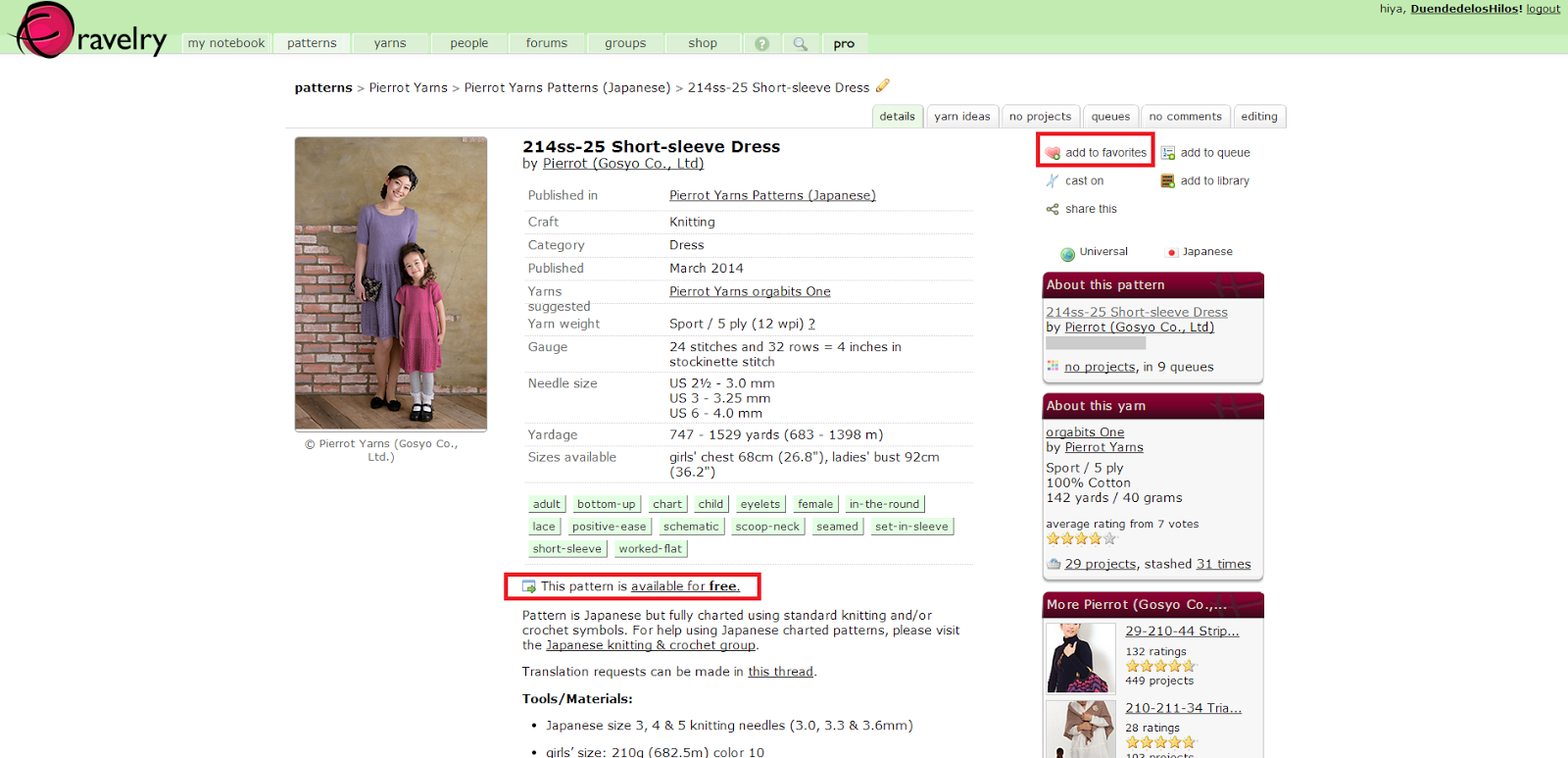Viewport: 1568px width, 758px height.
Task: Click 'Pierrot Yarns Patterns (Japanese)' in the breadcrumb
Action: [x=567, y=87]
